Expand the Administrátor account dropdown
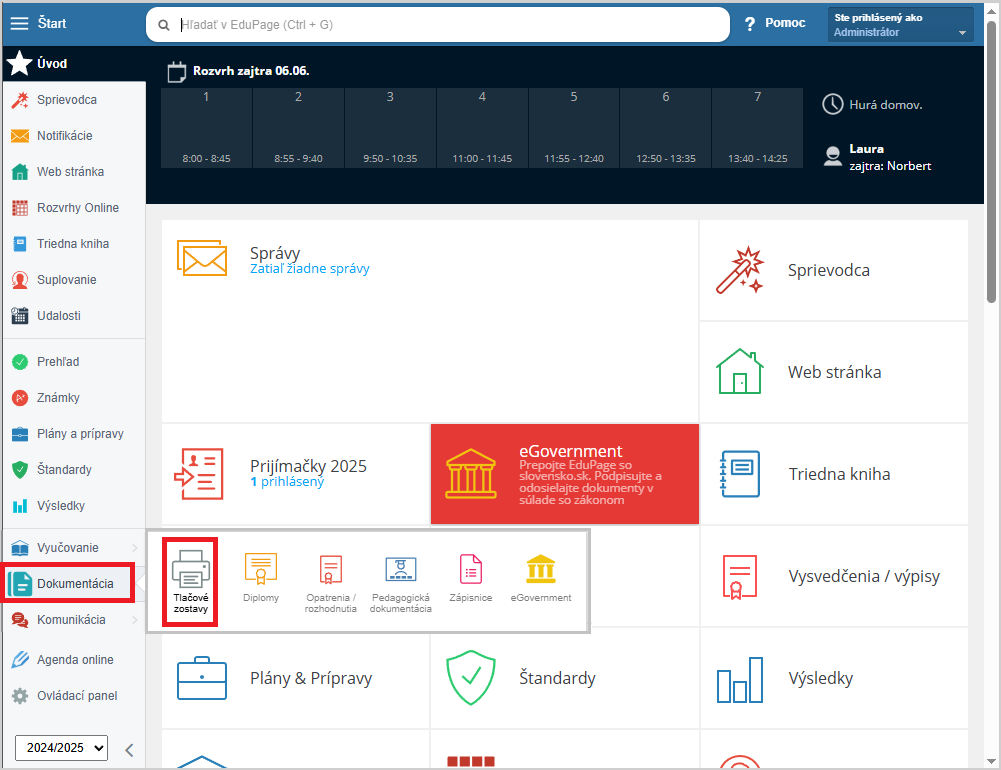The image size is (1001, 770). [x=962, y=33]
